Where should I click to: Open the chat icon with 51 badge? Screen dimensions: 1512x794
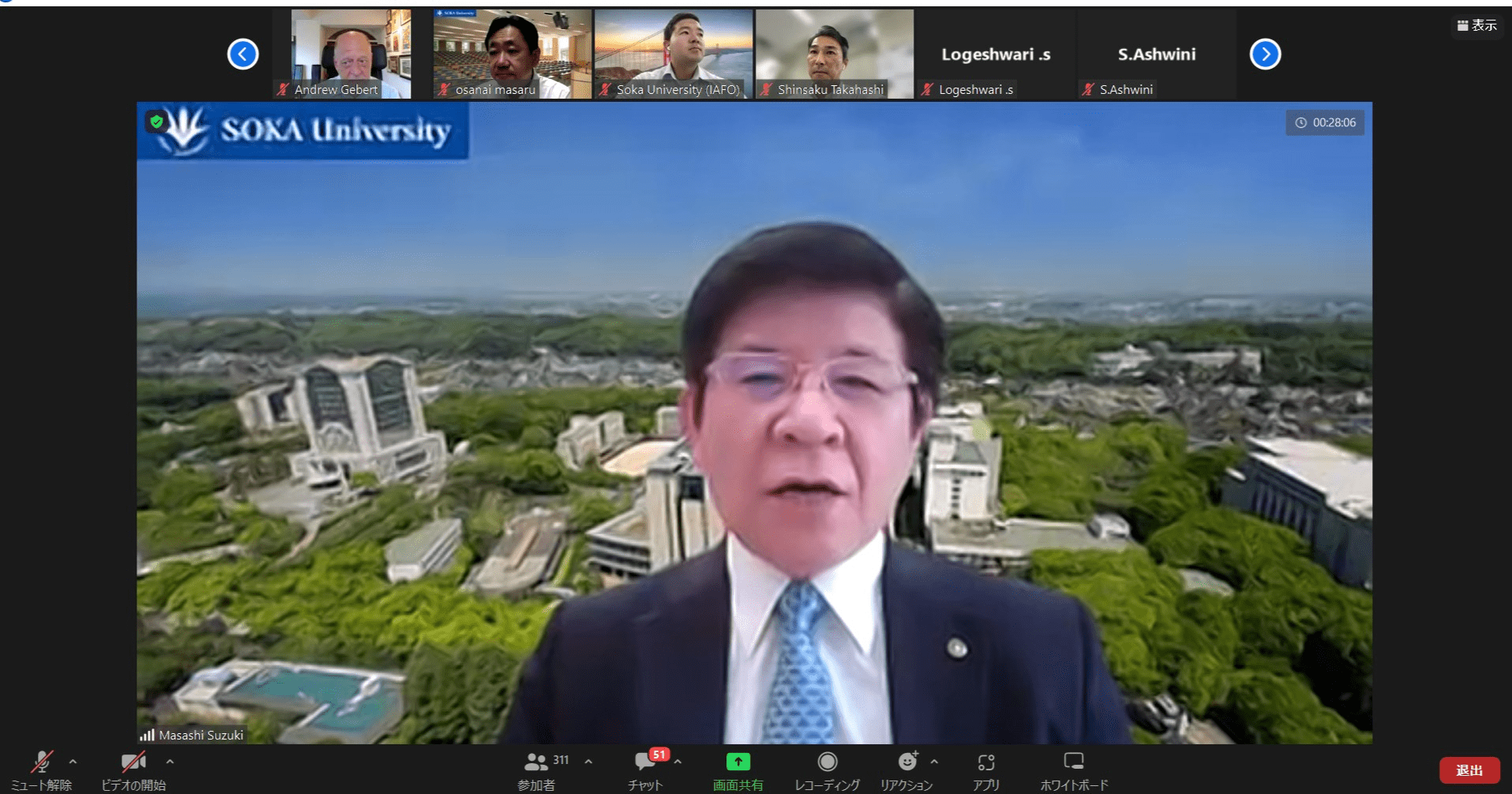pyautogui.click(x=644, y=762)
